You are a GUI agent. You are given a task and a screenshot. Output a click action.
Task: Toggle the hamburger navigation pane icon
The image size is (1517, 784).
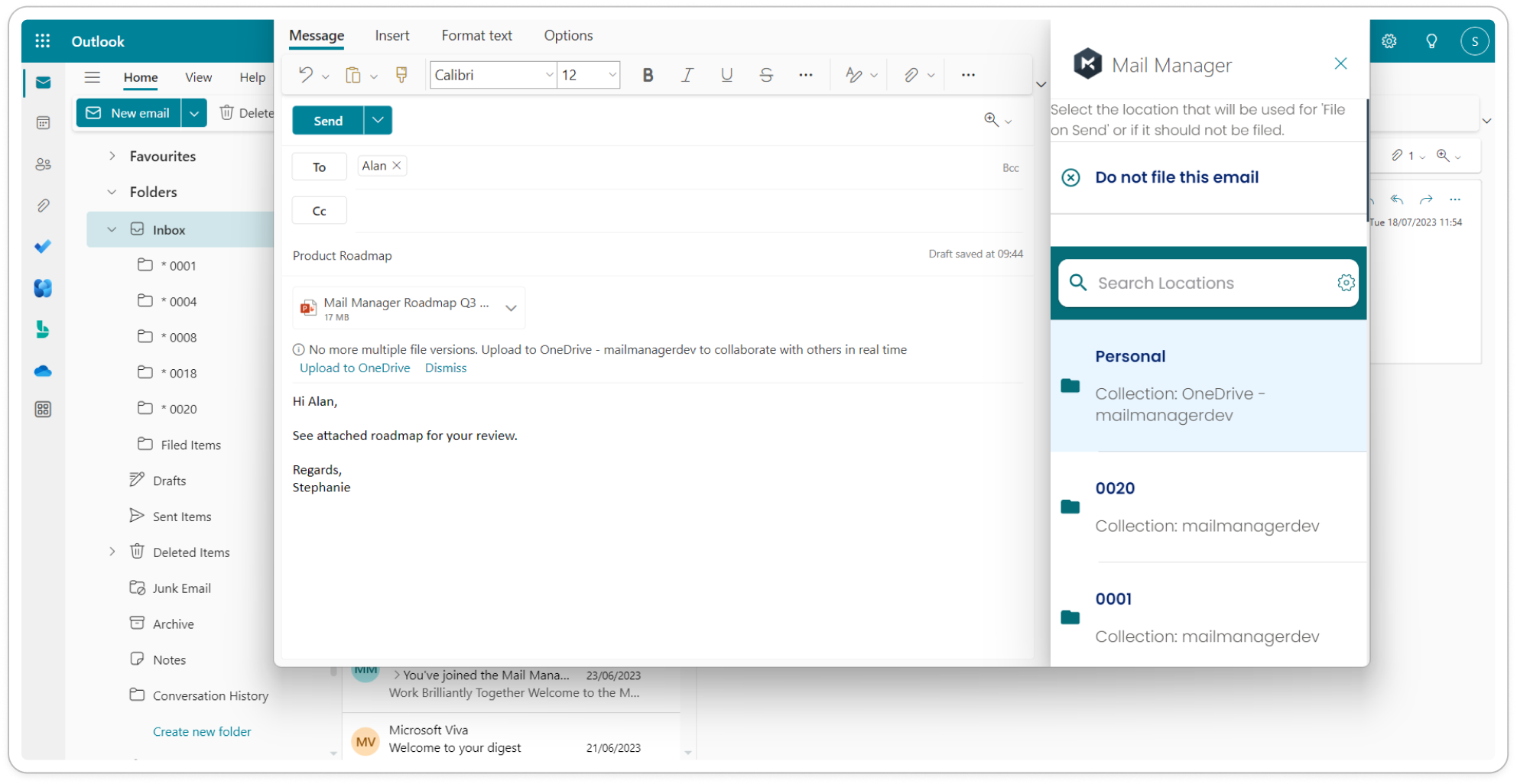coord(93,77)
